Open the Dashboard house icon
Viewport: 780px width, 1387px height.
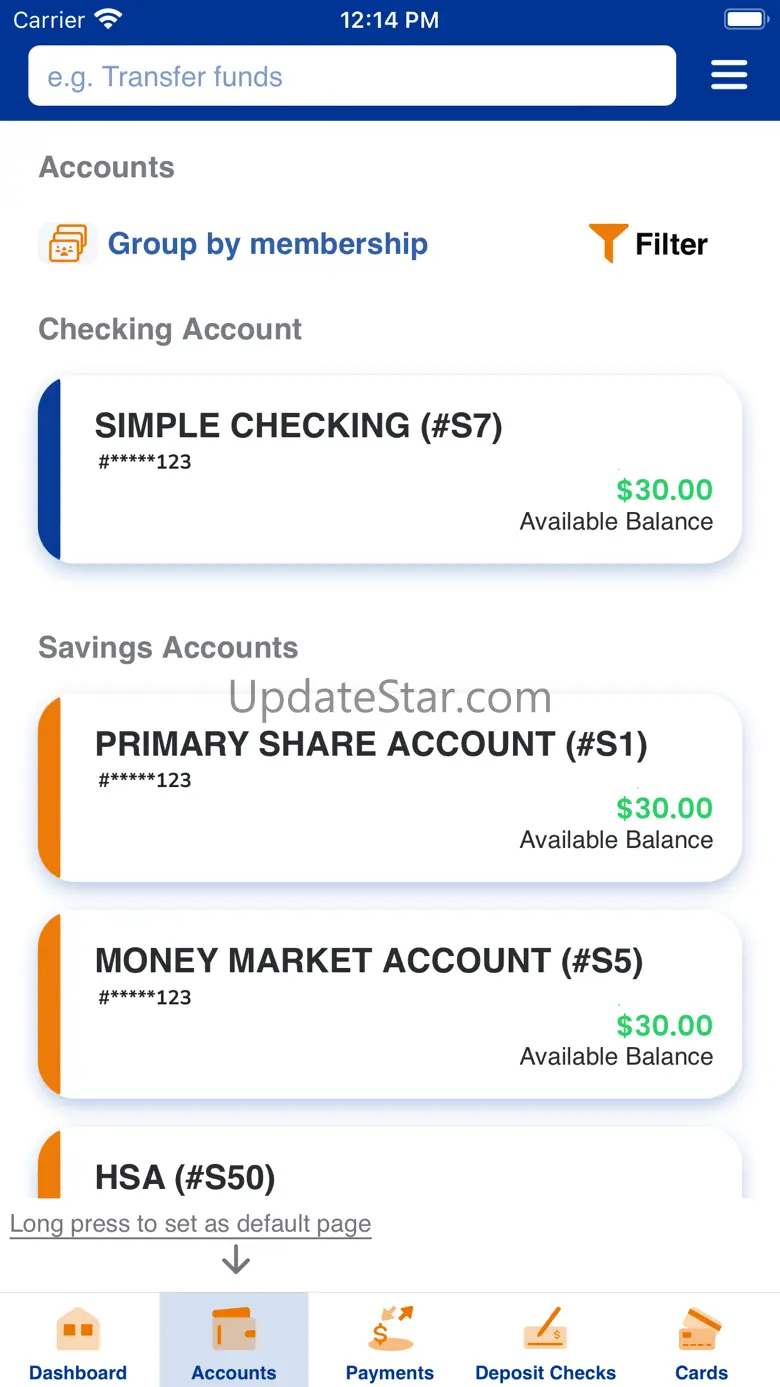click(78, 1329)
